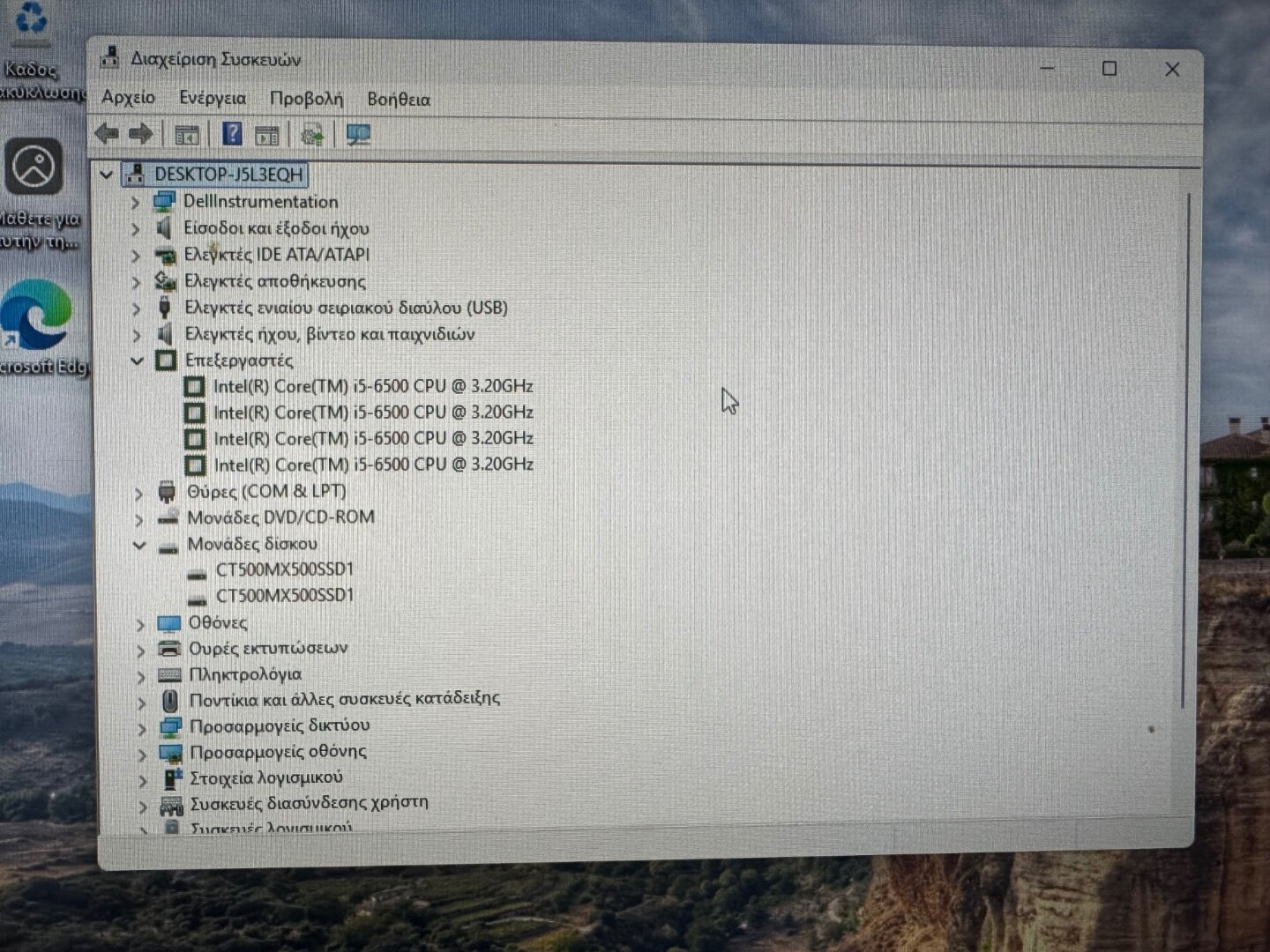Expand Ελεγκτές αποθήκευσης
Viewport: 1270px width, 952px height.
[x=136, y=282]
